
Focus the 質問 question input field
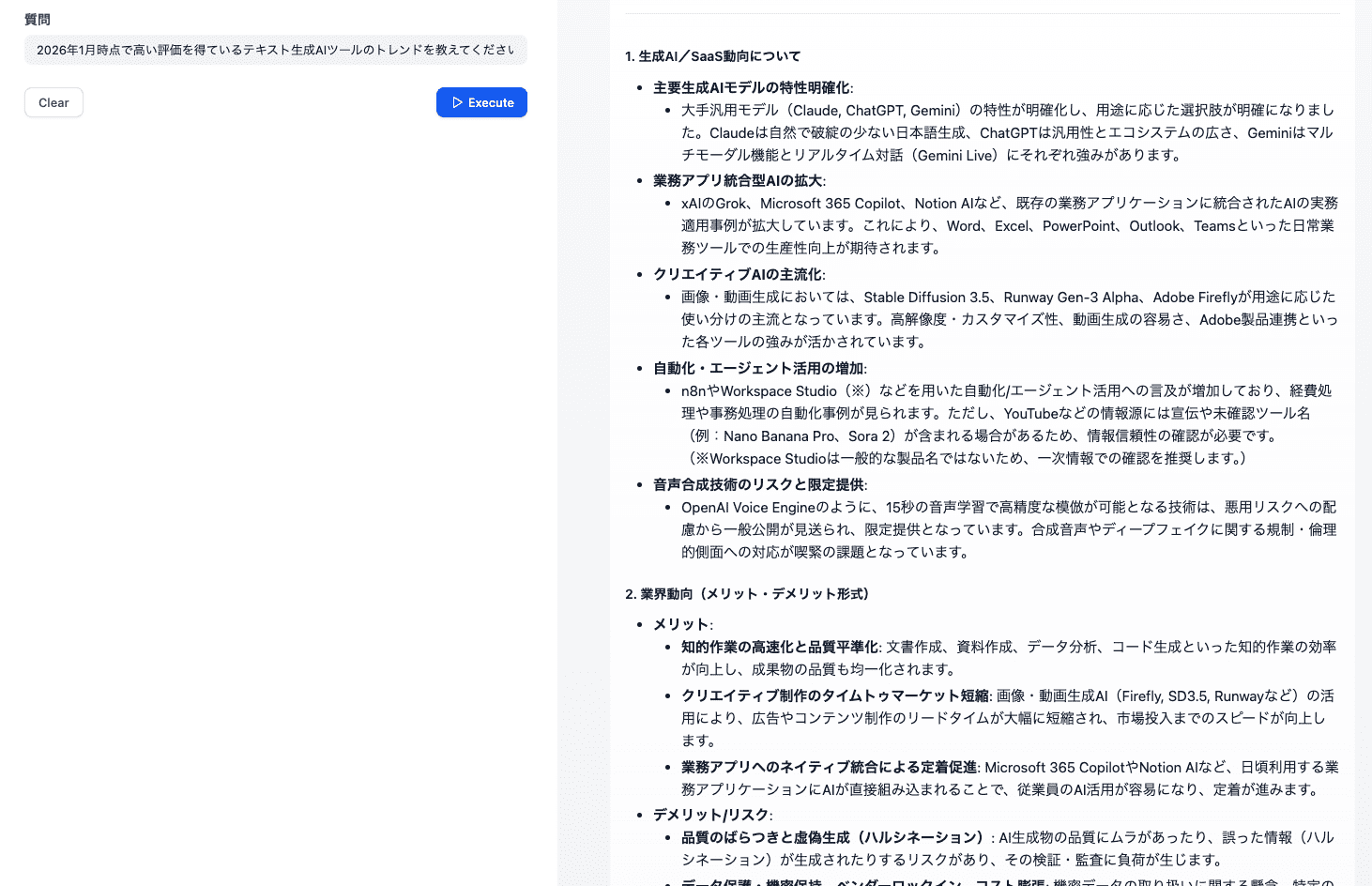pyautogui.click(x=276, y=50)
